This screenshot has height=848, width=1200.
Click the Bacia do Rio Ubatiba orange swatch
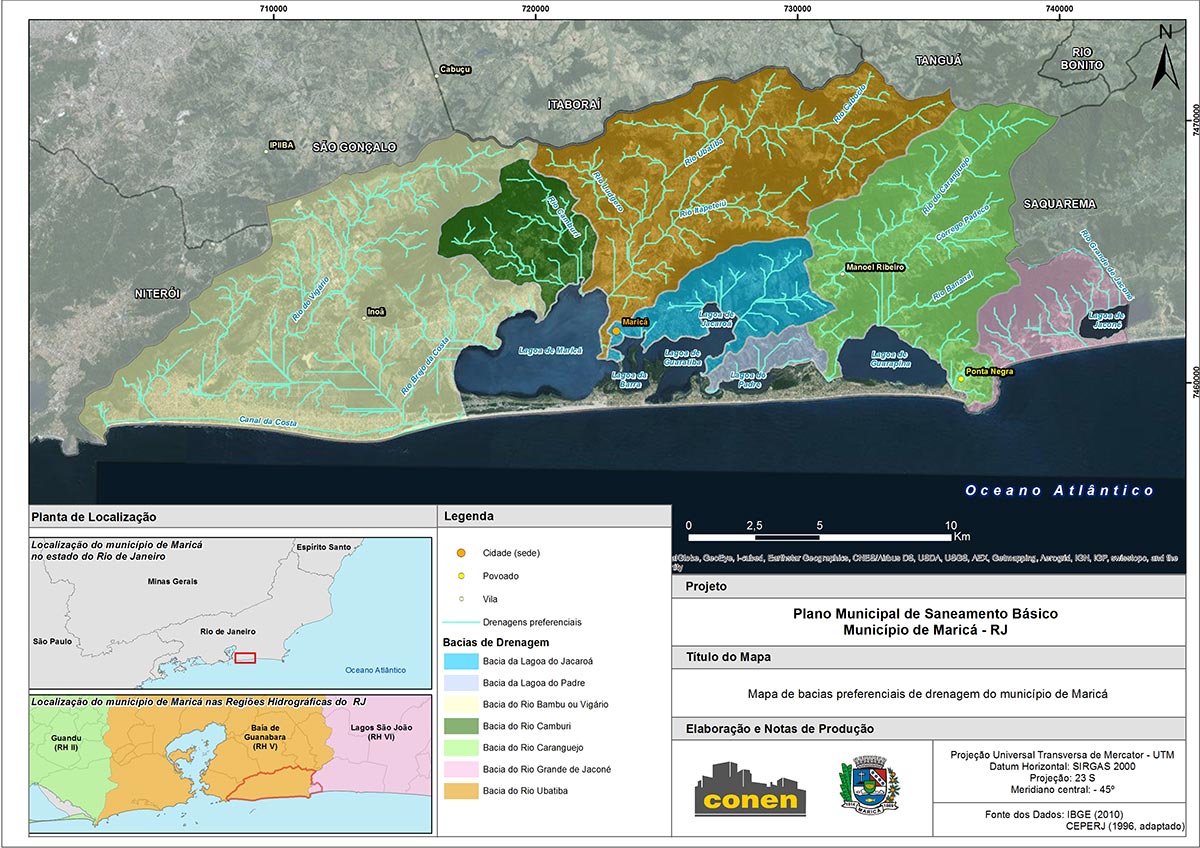(x=459, y=792)
